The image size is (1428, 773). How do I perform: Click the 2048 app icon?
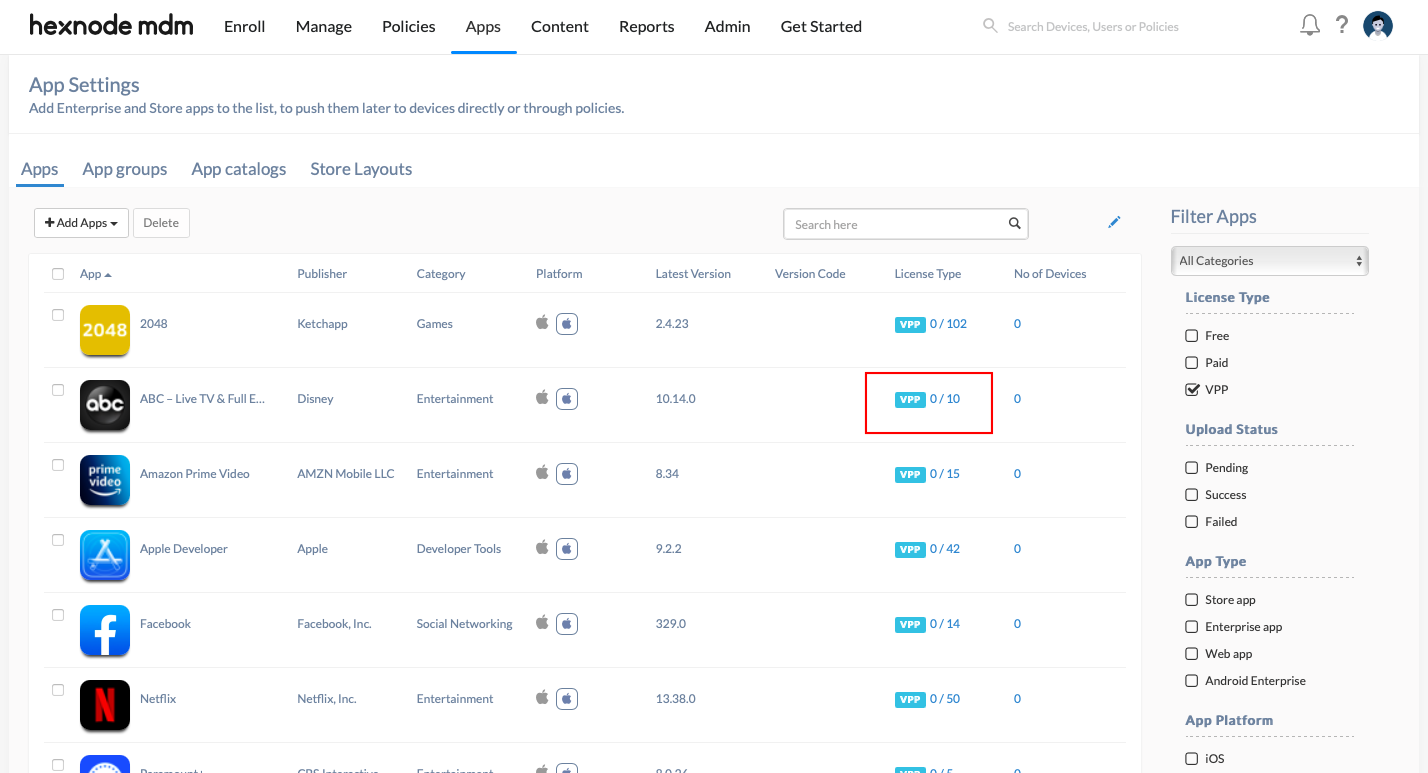[105, 330]
